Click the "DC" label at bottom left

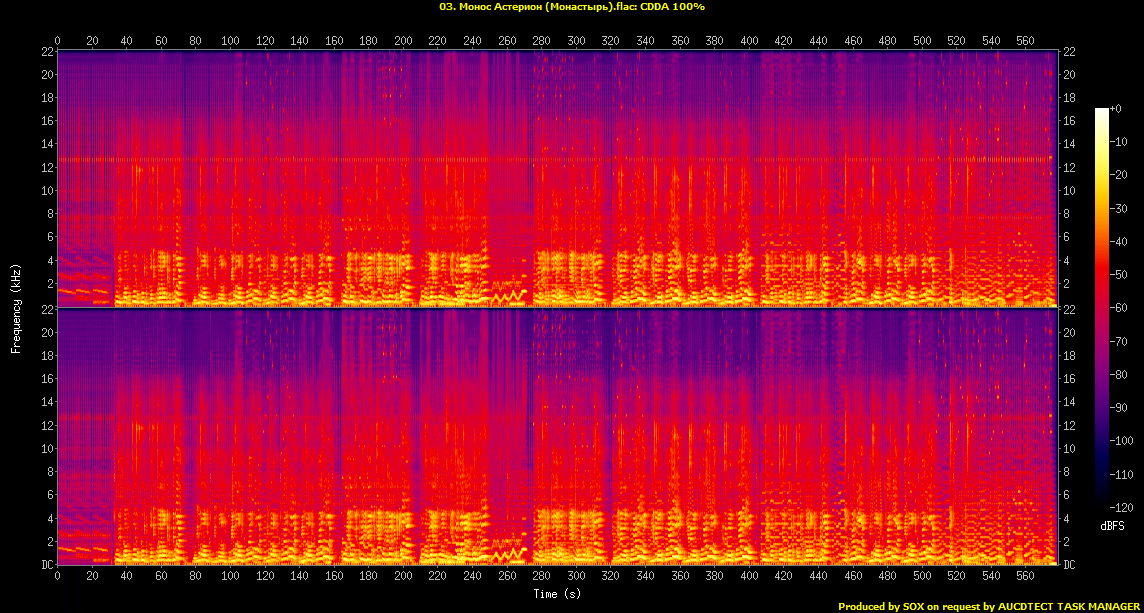click(45, 565)
